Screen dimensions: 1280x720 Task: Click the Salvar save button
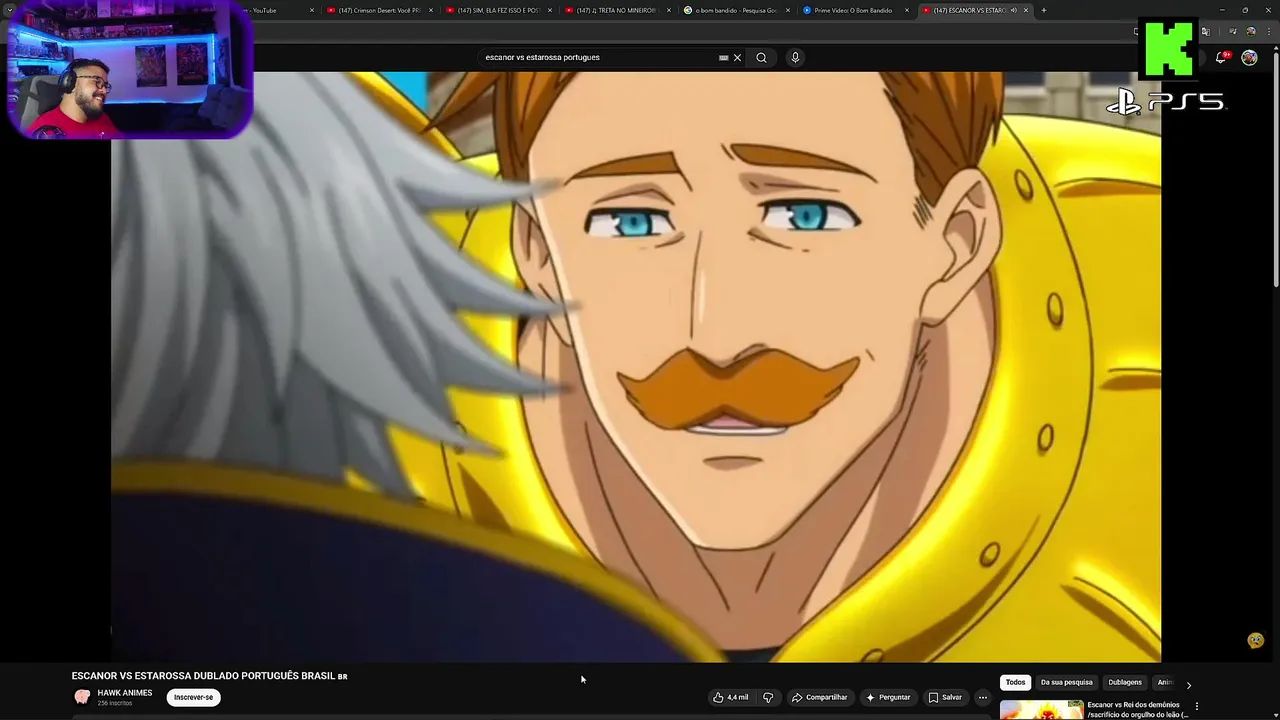pos(945,697)
